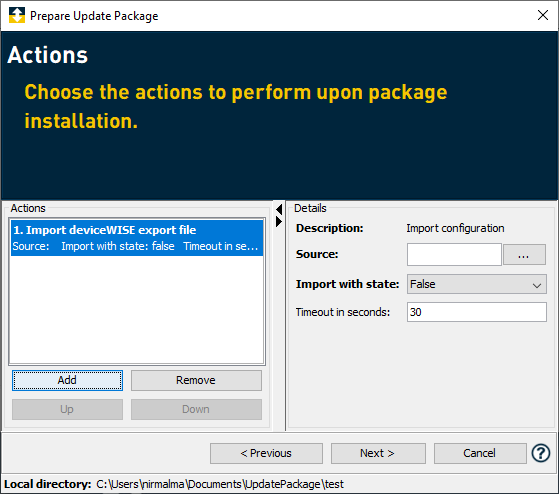Proceed with the Next button

[x=378, y=453]
